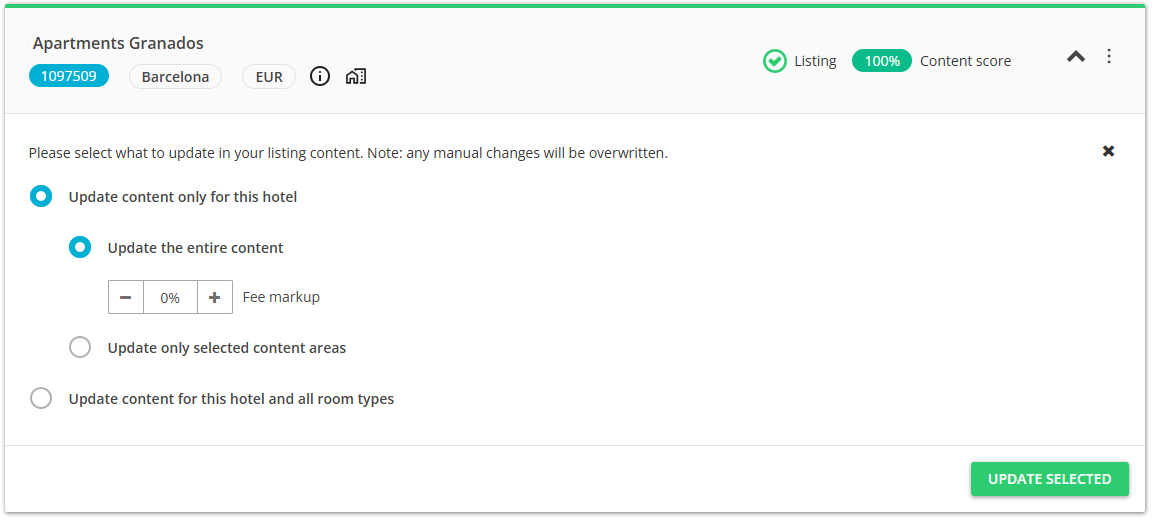Click the building icon beside the info icon
This screenshot has width=1154, height=521.
pyautogui.click(x=356, y=77)
